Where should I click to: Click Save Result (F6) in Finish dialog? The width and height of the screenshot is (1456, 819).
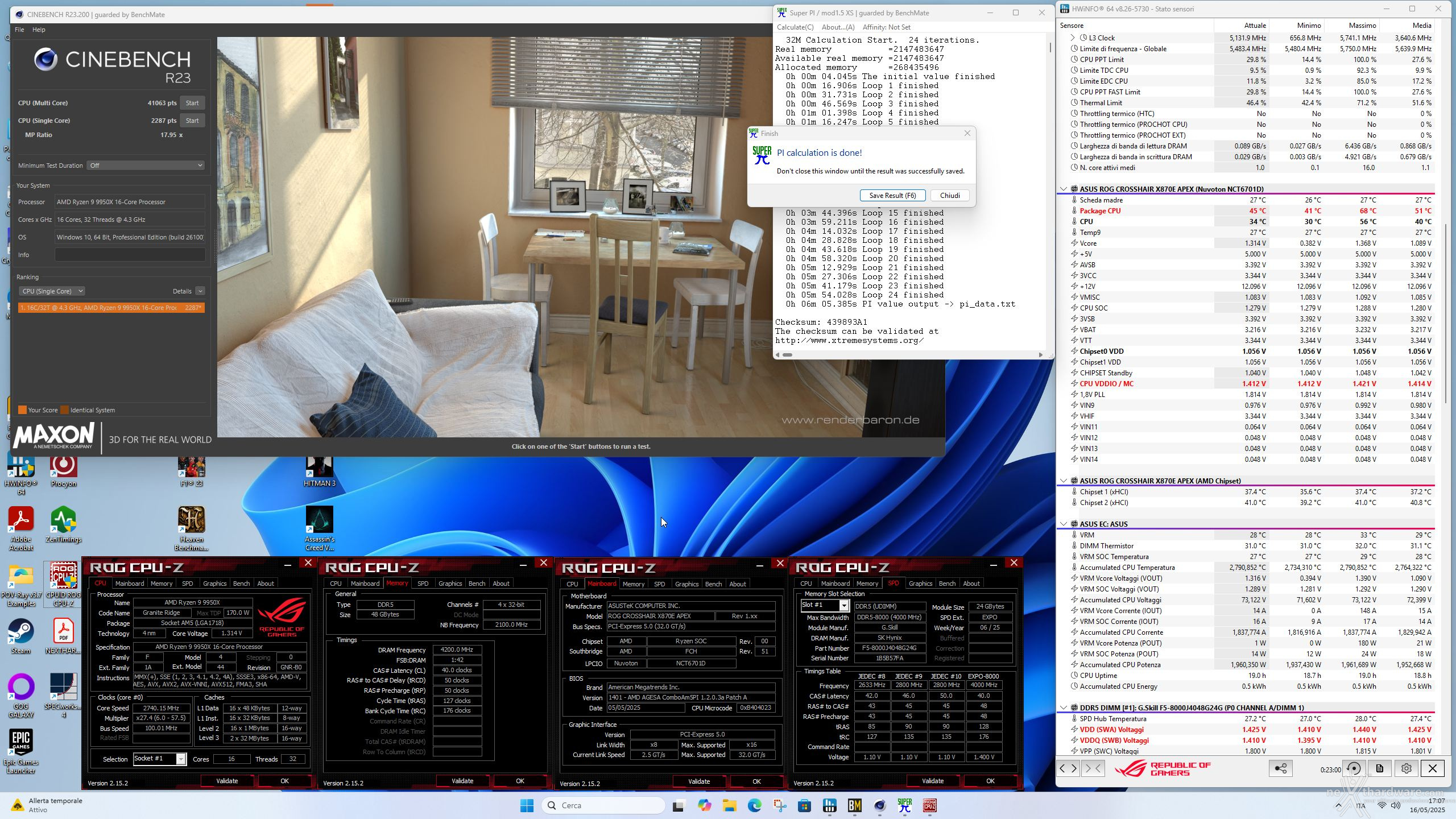coord(892,195)
